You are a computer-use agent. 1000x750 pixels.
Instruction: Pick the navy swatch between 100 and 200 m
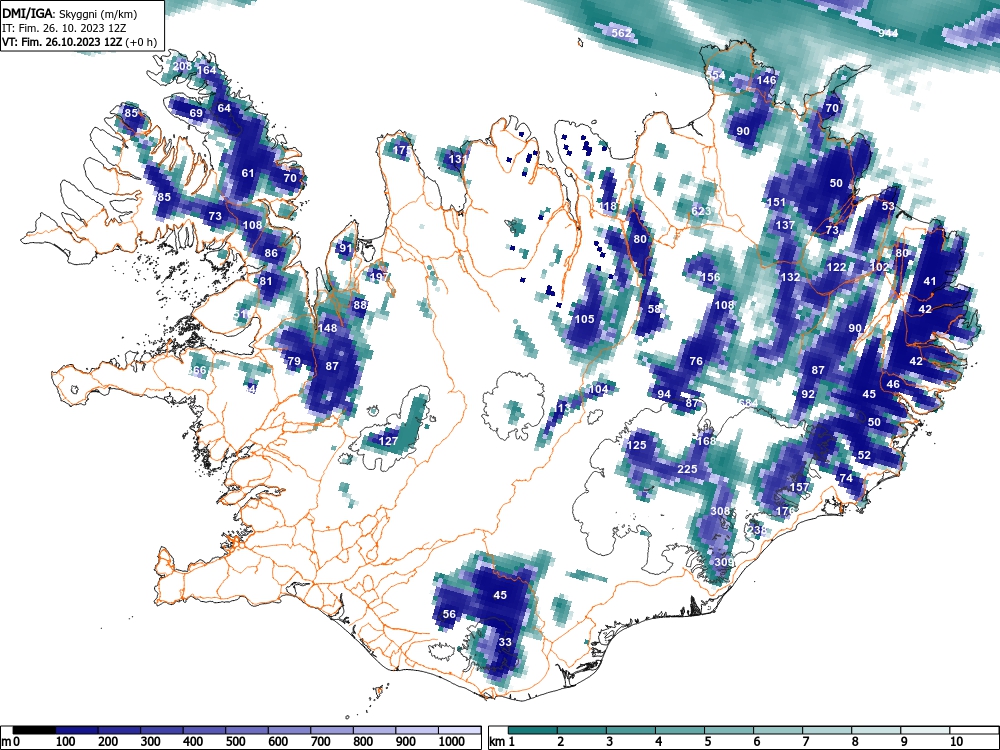[x=77, y=730]
